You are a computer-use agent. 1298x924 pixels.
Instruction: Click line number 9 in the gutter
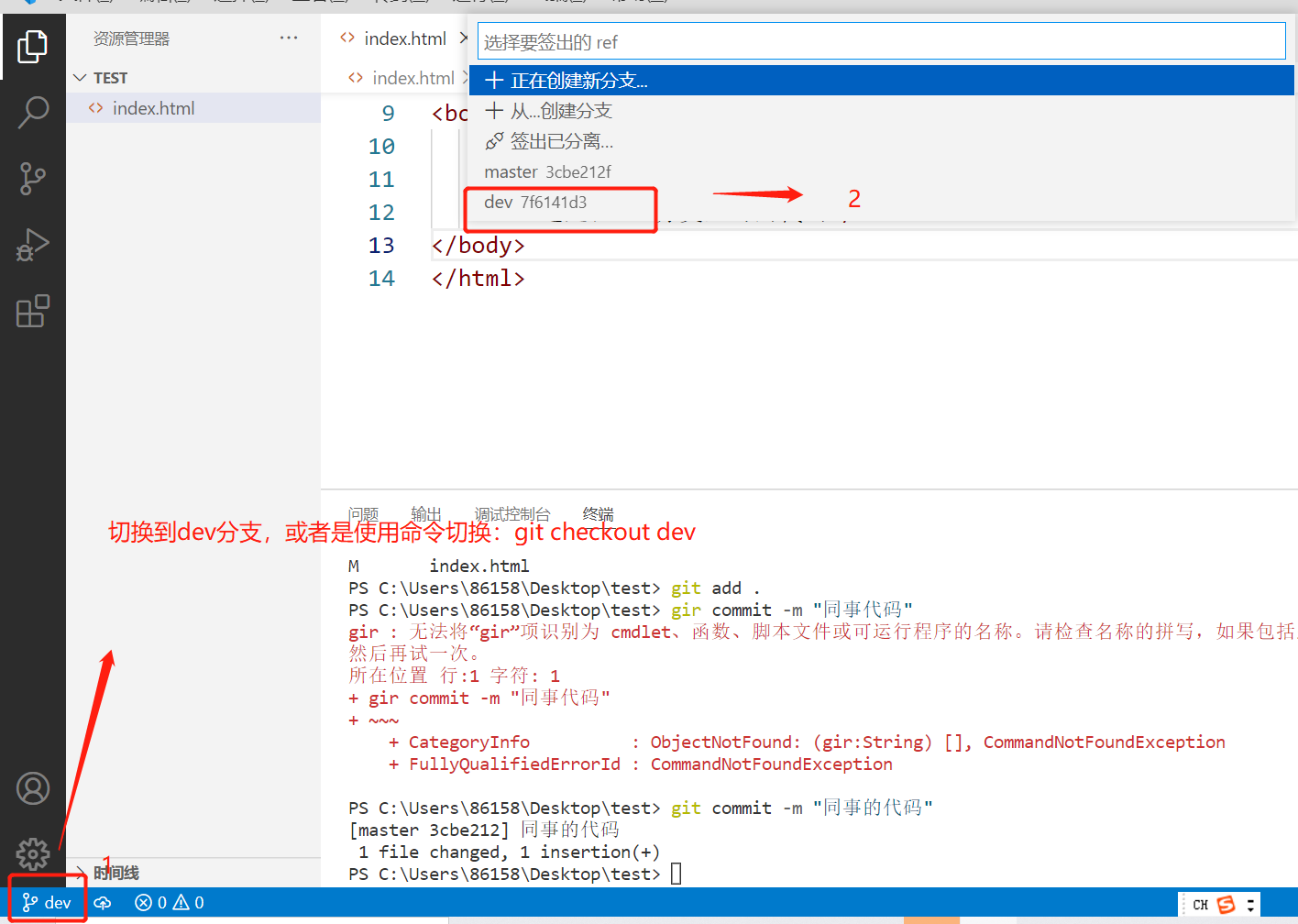click(x=389, y=114)
